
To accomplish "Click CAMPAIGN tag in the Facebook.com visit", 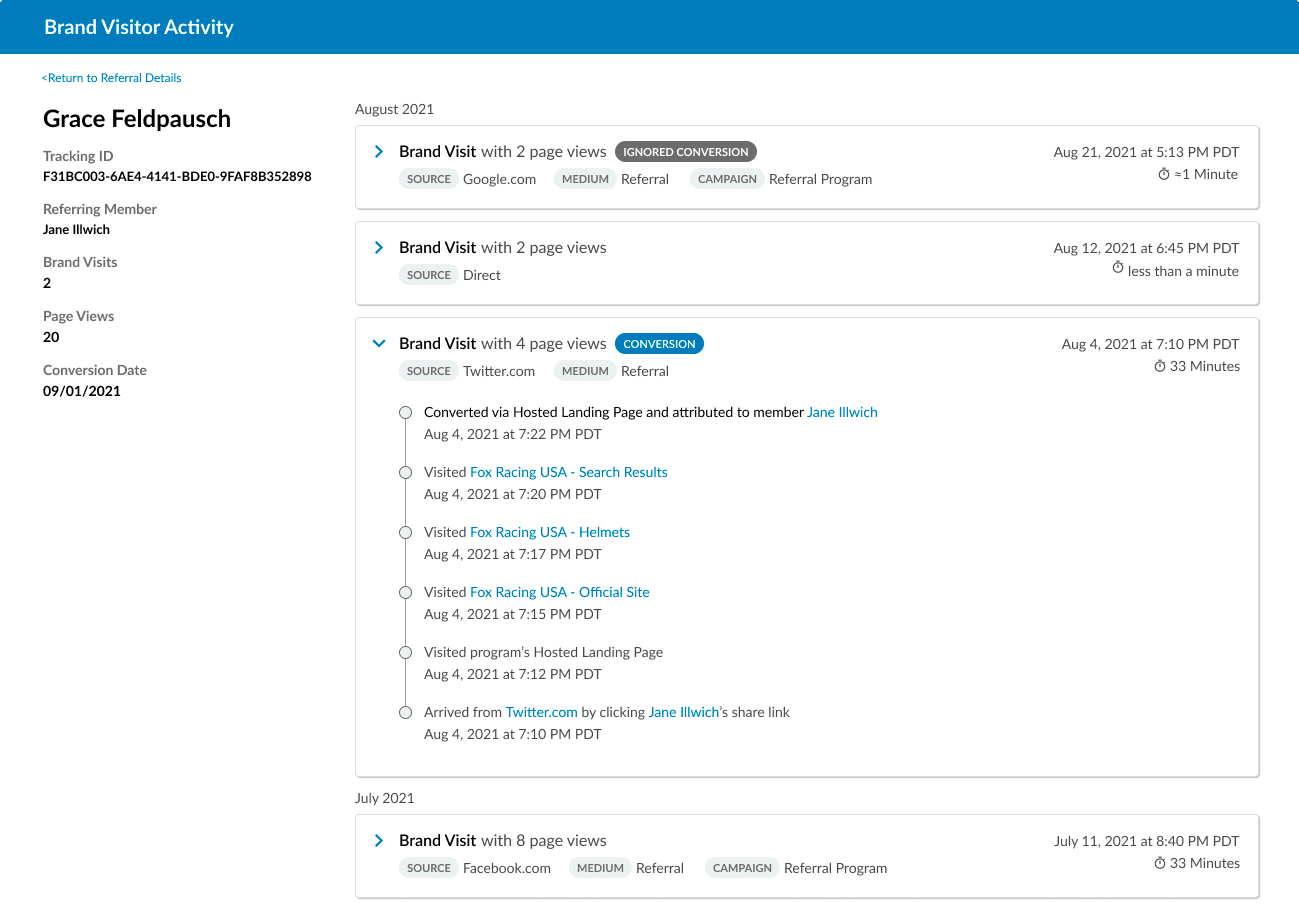I will coord(742,868).
